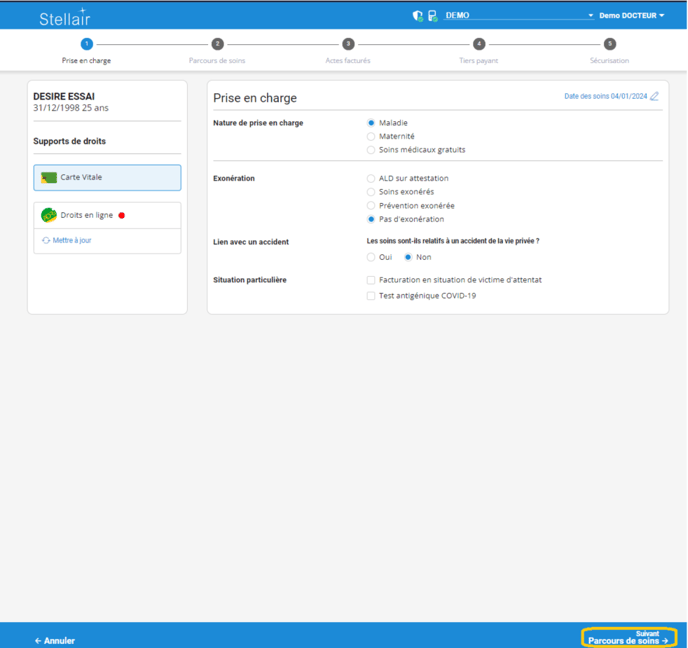The width and height of the screenshot is (688, 648).
Task: Choose ALD sur attestation exoneration
Action: pyautogui.click(x=371, y=179)
